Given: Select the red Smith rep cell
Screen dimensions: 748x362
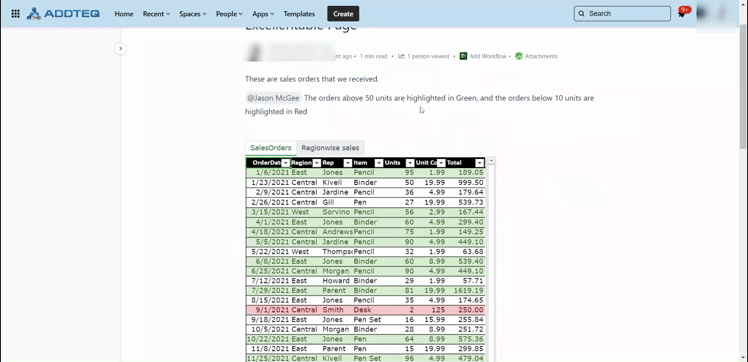Looking at the screenshot, I should [x=336, y=310].
